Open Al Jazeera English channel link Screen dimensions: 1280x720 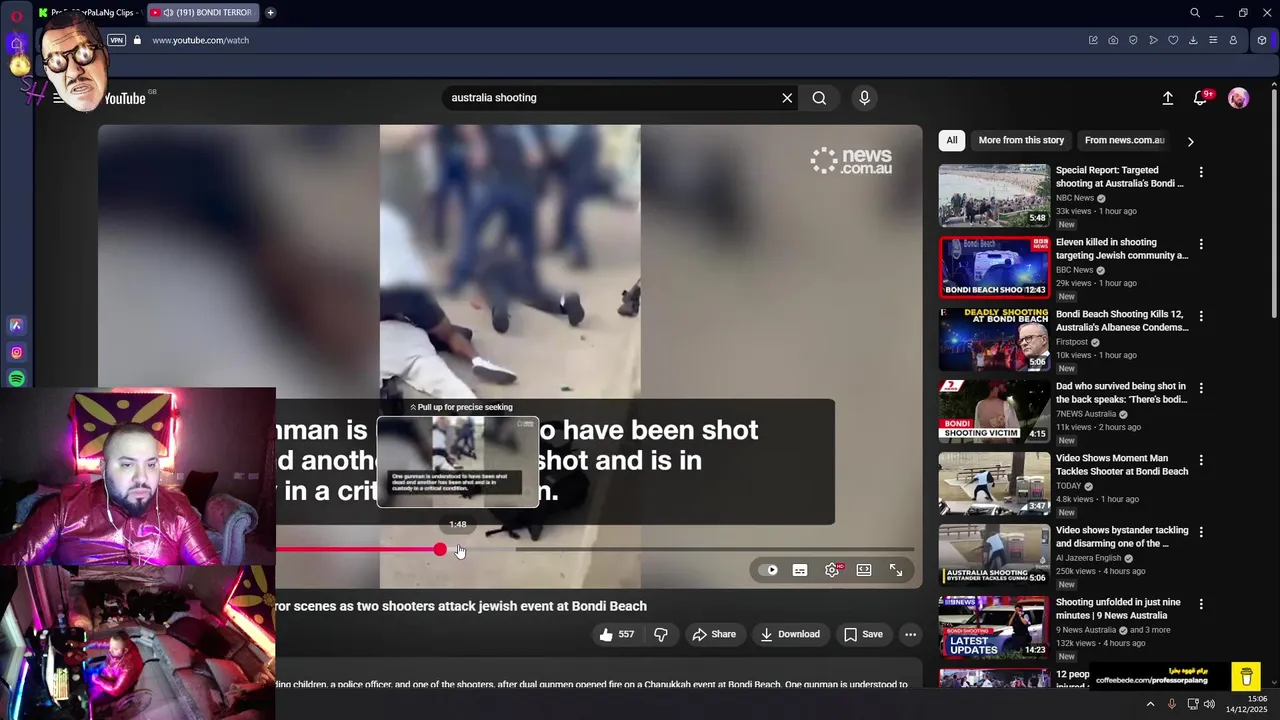(1089, 558)
